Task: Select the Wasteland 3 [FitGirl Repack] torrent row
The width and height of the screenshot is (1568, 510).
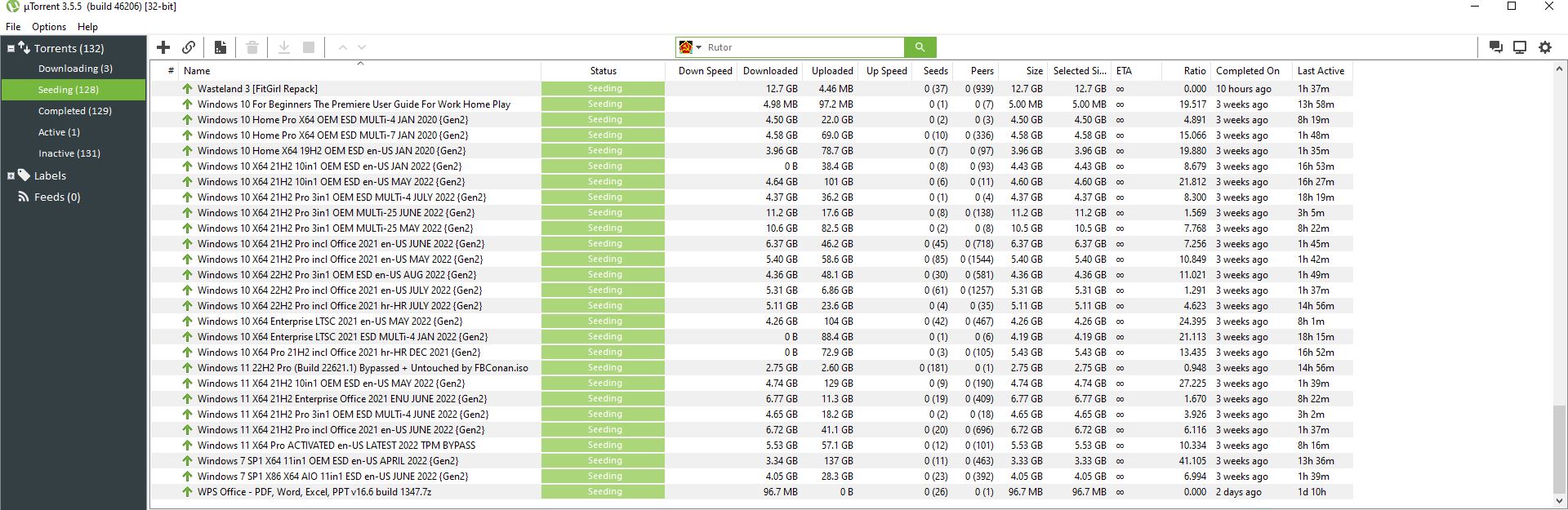Action: (x=257, y=89)
